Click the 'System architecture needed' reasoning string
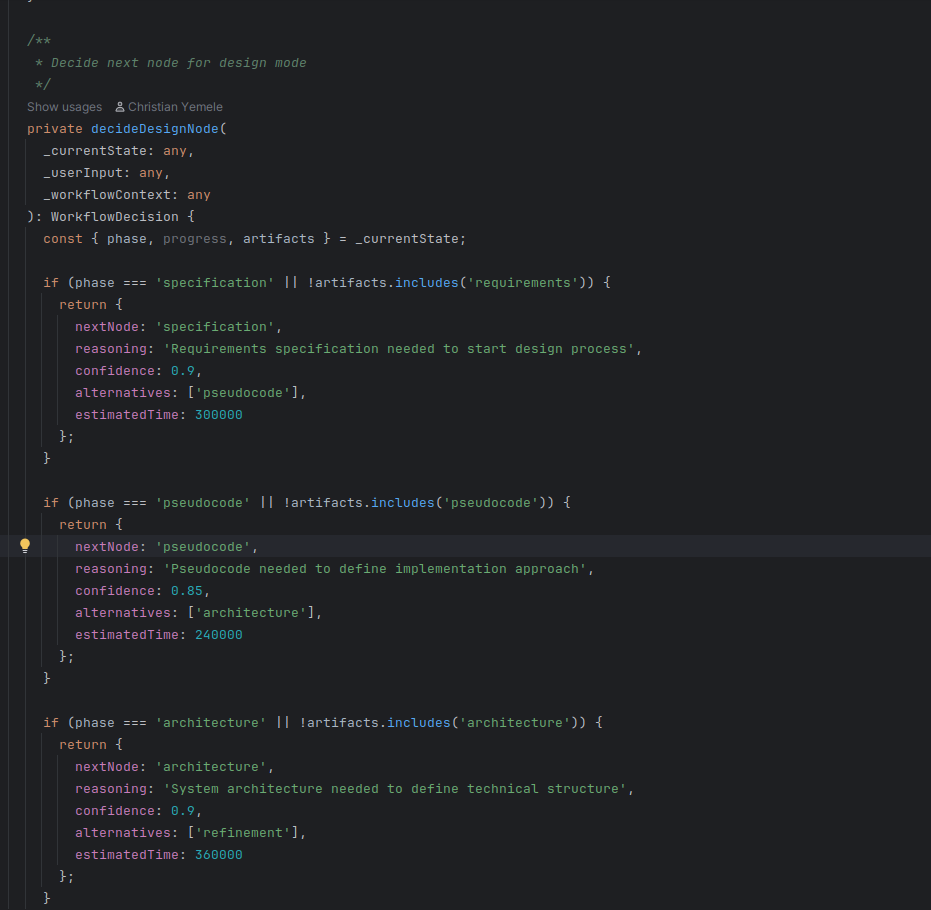 (x=398, y=789)
